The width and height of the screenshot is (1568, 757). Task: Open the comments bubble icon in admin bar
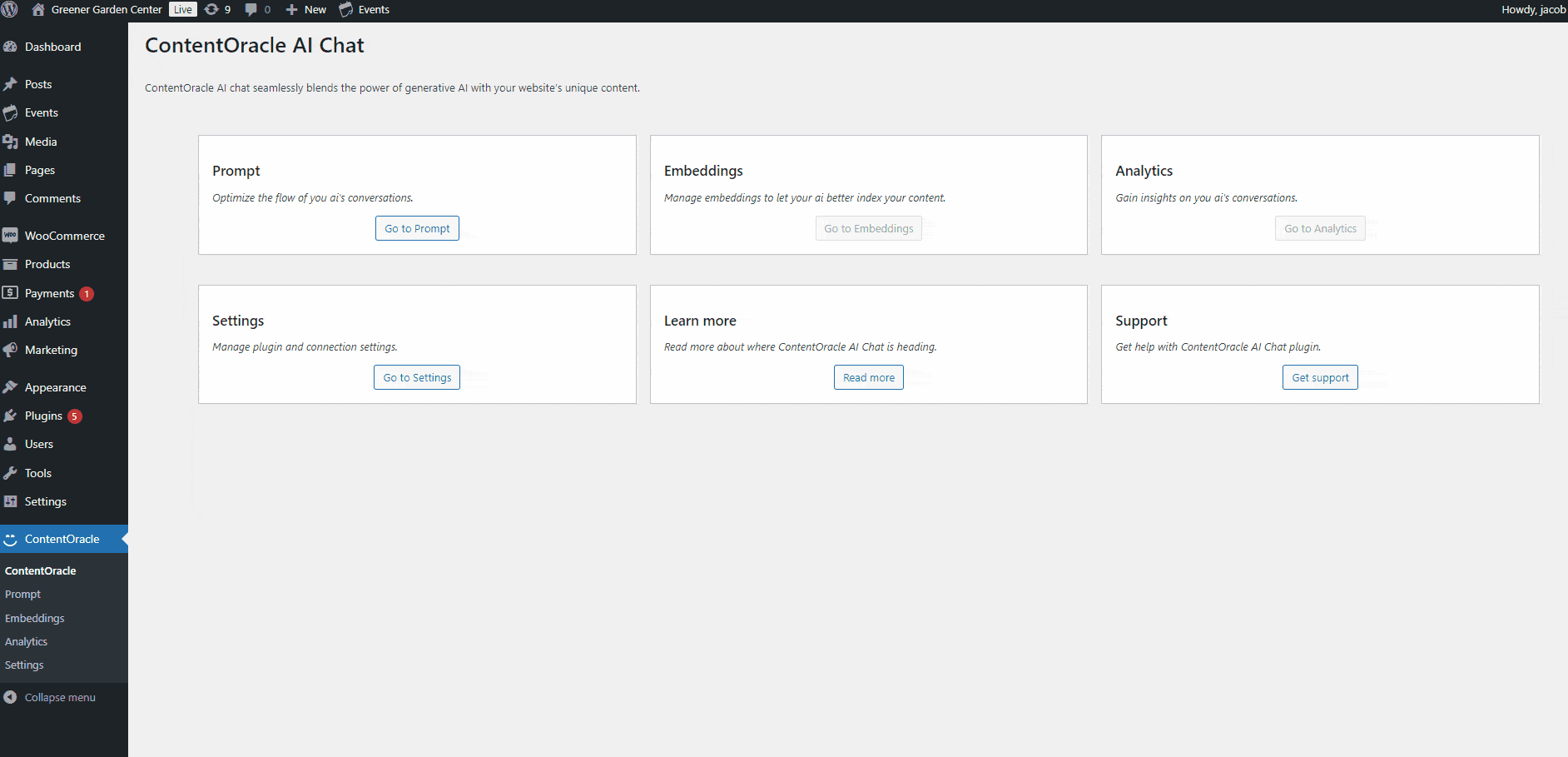(251, 10)
